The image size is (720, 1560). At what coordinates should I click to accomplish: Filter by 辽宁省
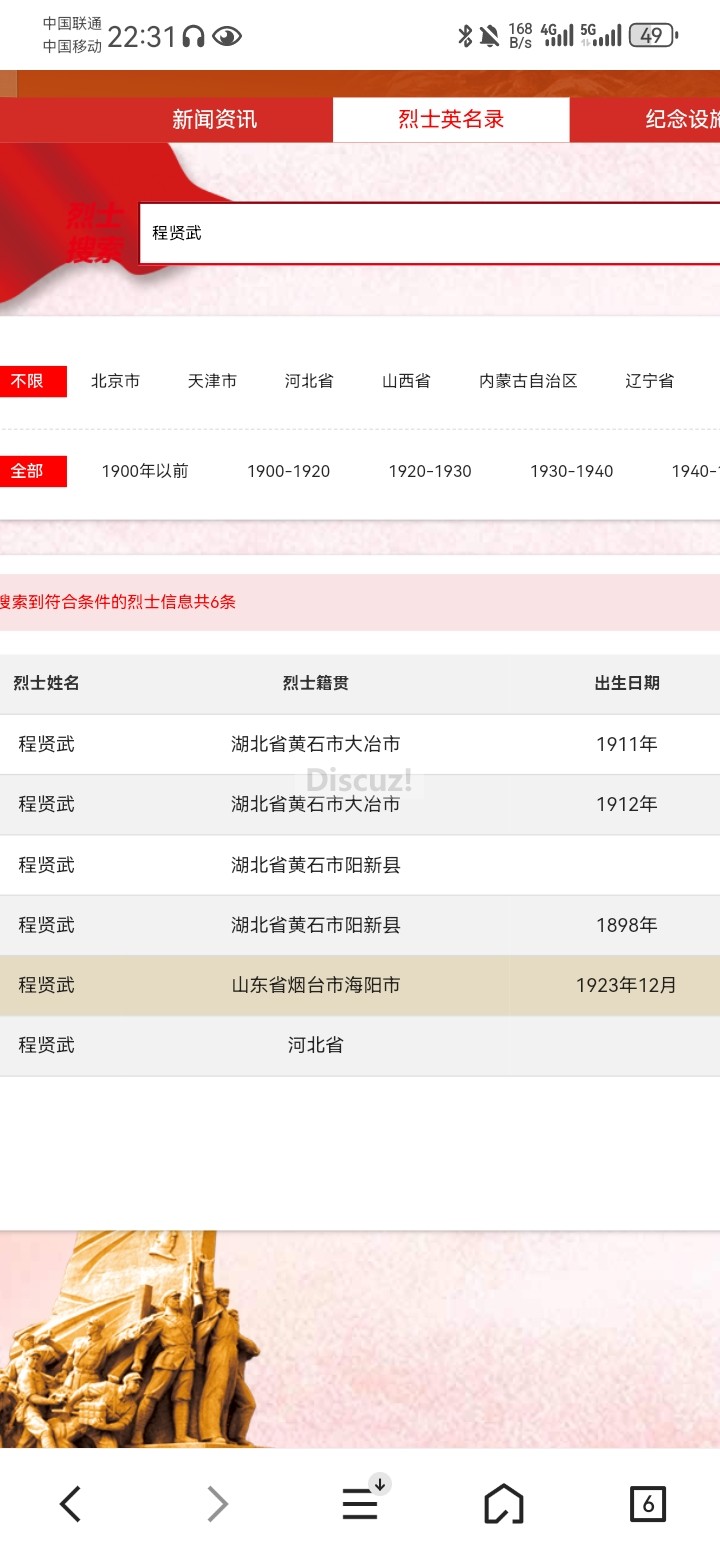[x=649, y=381]
